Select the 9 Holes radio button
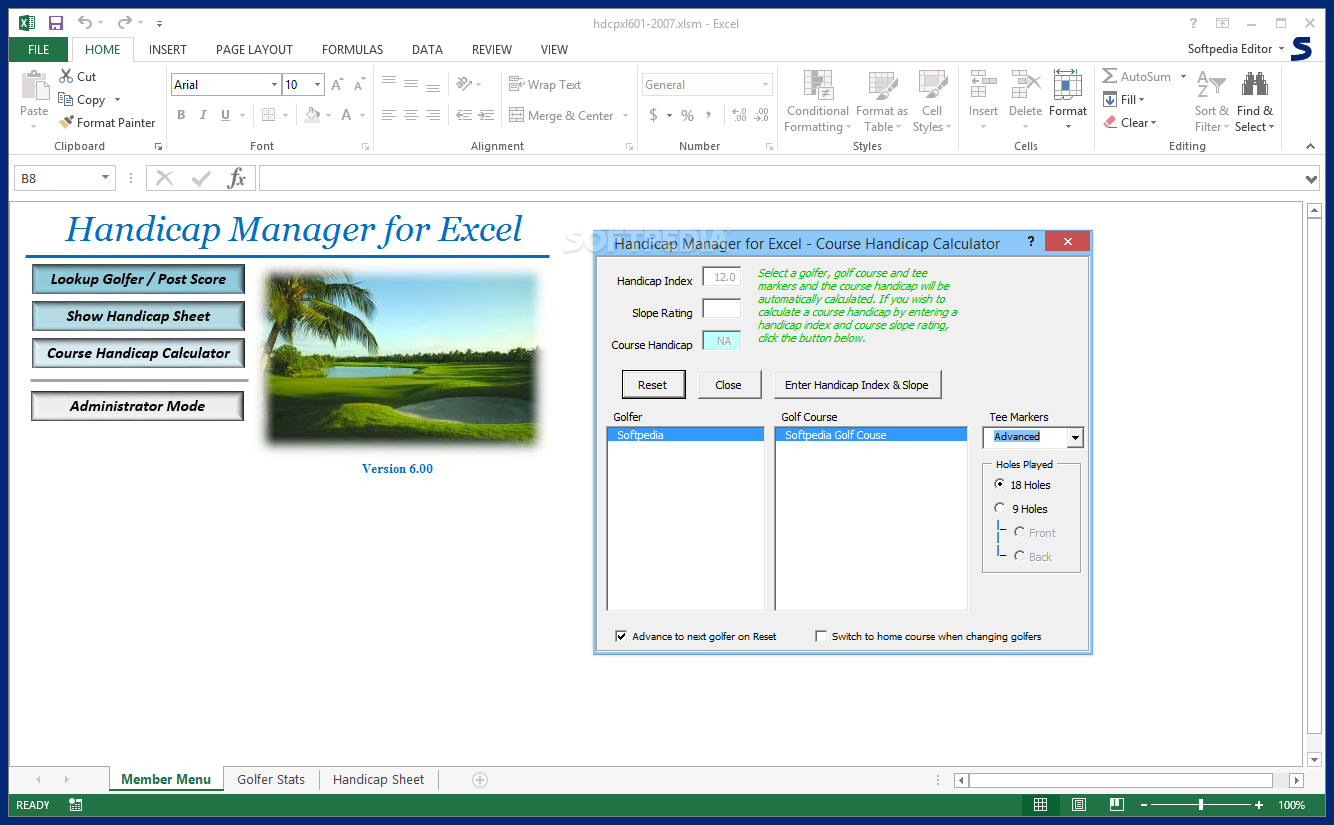The height and width of the screenshot is (825, 1334). [1000, 508]
